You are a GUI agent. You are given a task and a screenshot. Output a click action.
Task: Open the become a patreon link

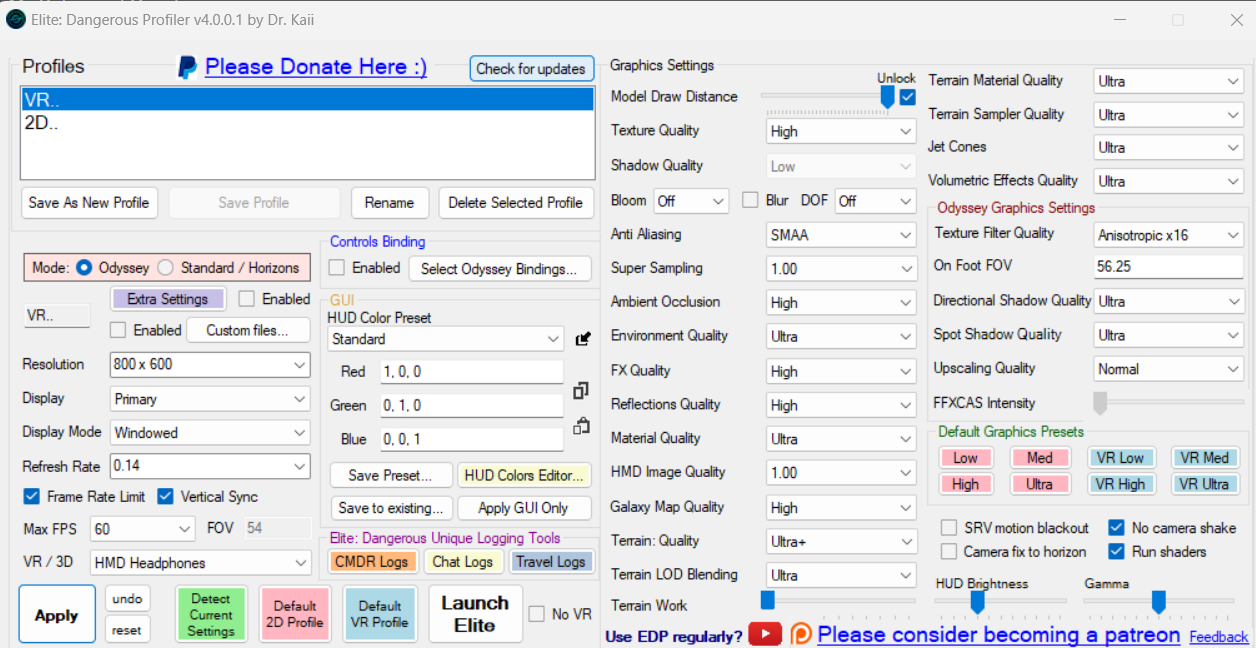click(x=999, y=634)
